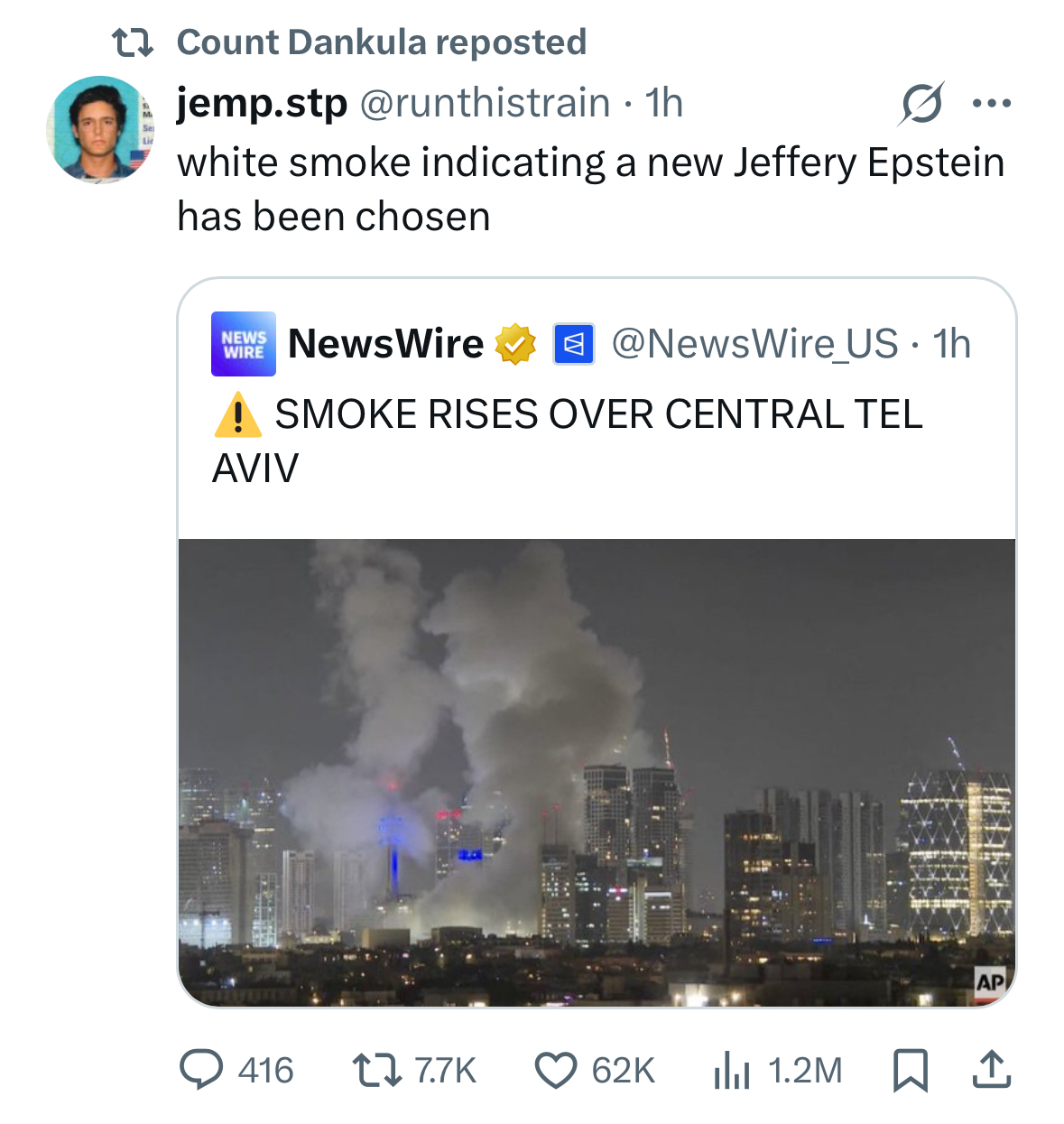Open the view analytics bar chart icon
Viewport: 1064px width, 1124px height.
click(731, 1071)
